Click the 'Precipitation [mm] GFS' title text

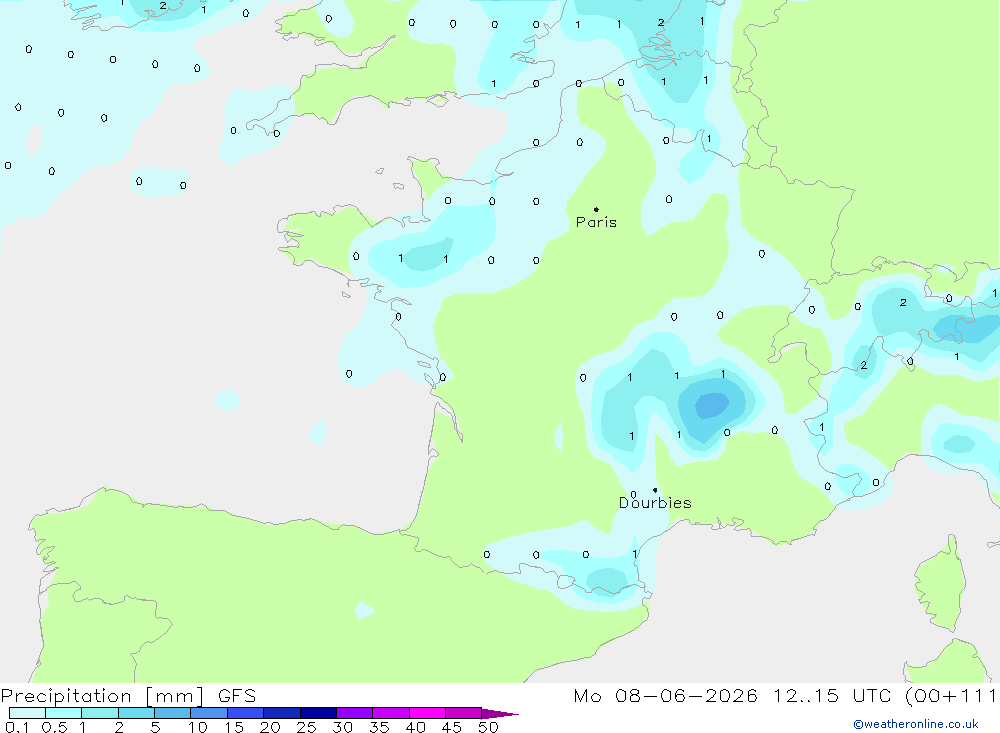[128, 695]
